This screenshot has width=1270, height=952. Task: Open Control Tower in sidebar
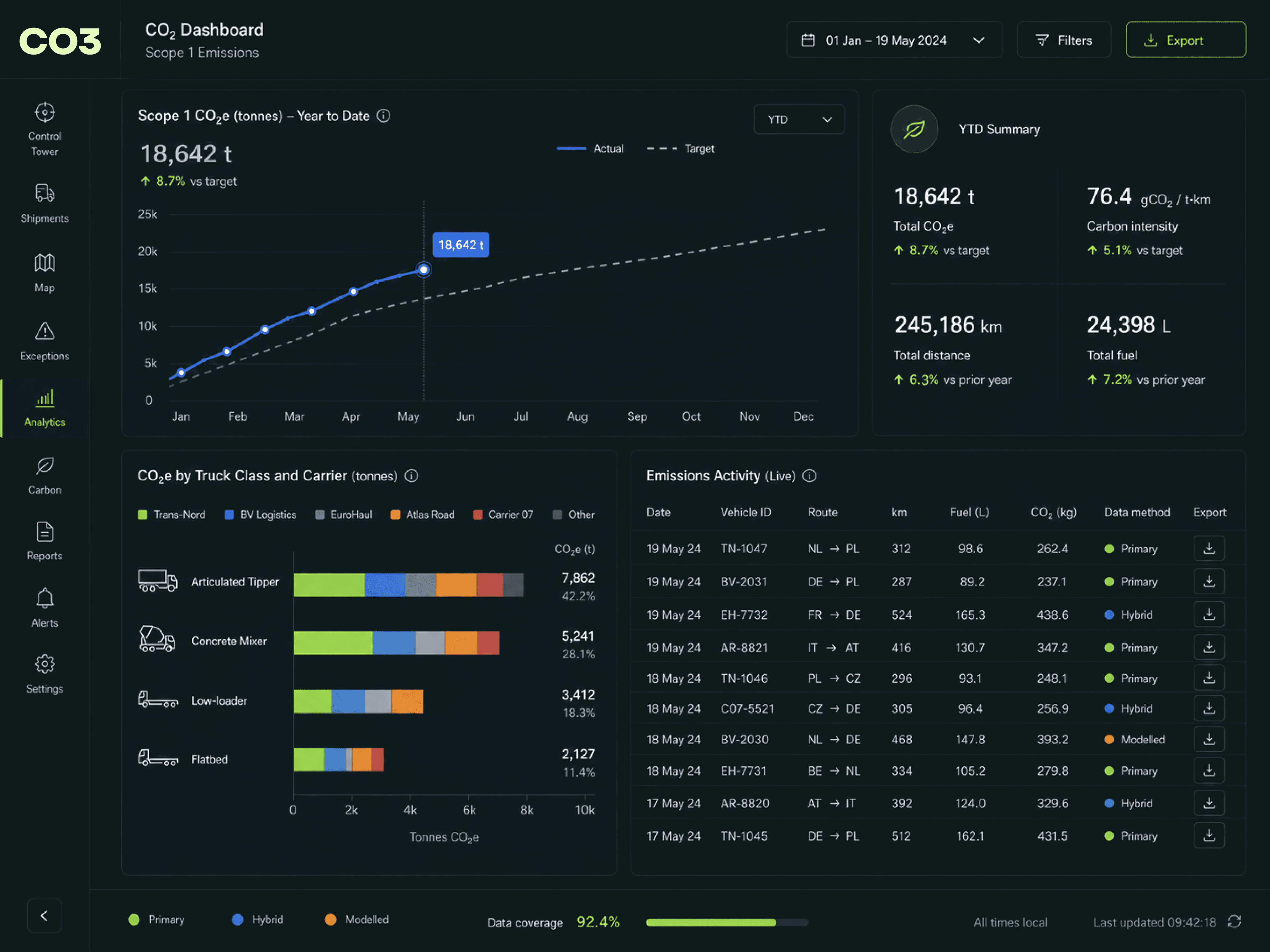45,129
